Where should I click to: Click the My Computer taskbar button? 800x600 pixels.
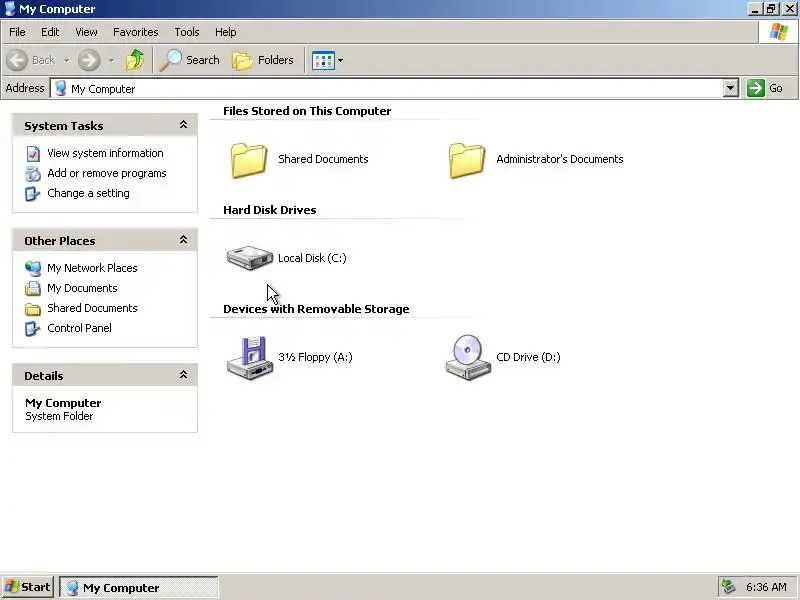(139, 587)
